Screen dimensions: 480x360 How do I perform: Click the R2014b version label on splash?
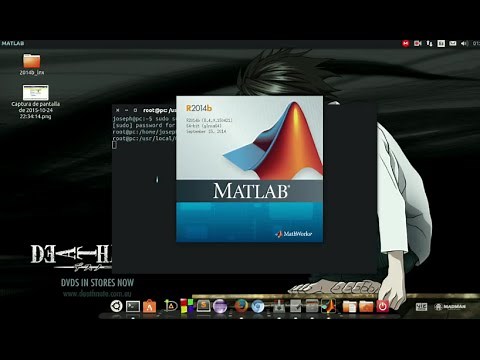pyautogui.click(x=199, y=108)
